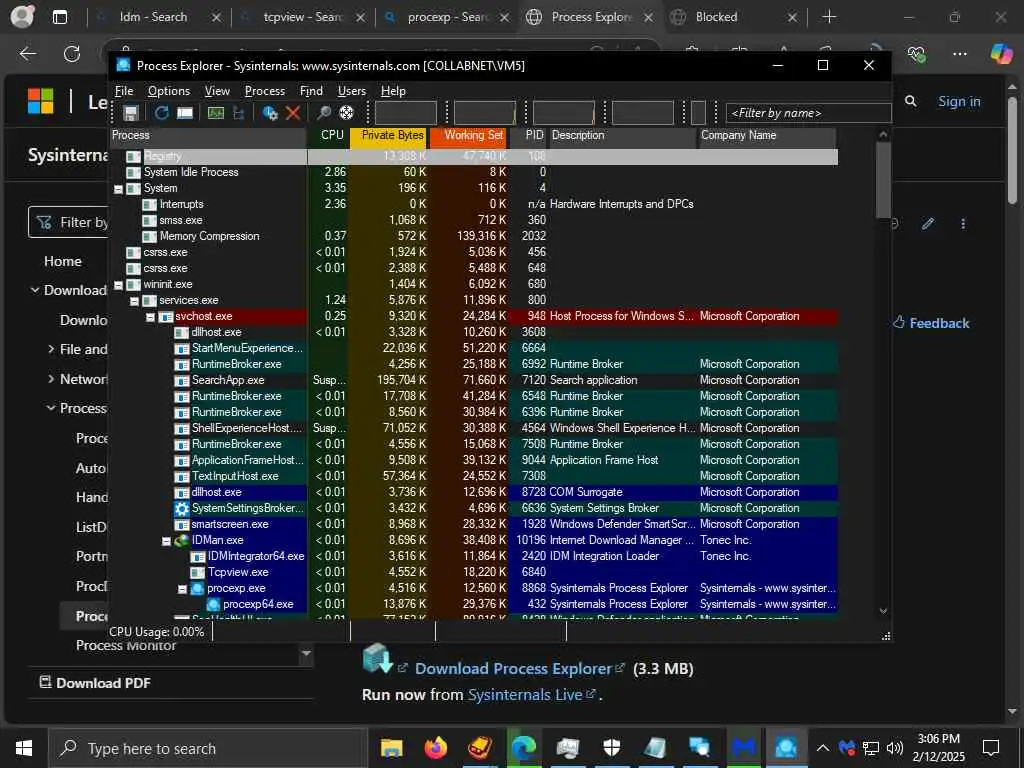Open File Explorer from the taskbar
This screenshot has height=768, width=1024.
tap(392, 747)
